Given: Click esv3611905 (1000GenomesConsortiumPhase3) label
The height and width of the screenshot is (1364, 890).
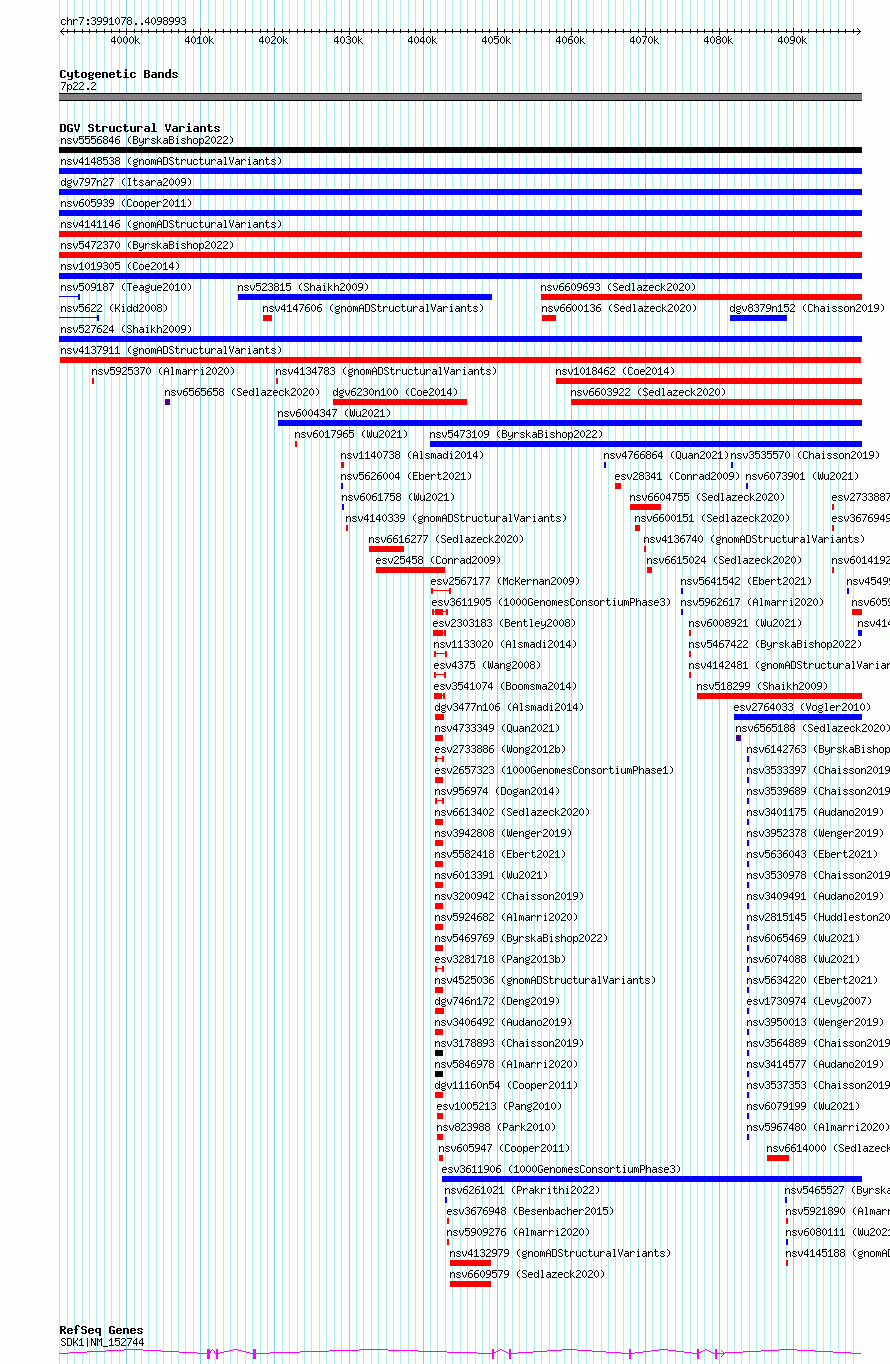Looking at the screenshot, I should (552, 603).
